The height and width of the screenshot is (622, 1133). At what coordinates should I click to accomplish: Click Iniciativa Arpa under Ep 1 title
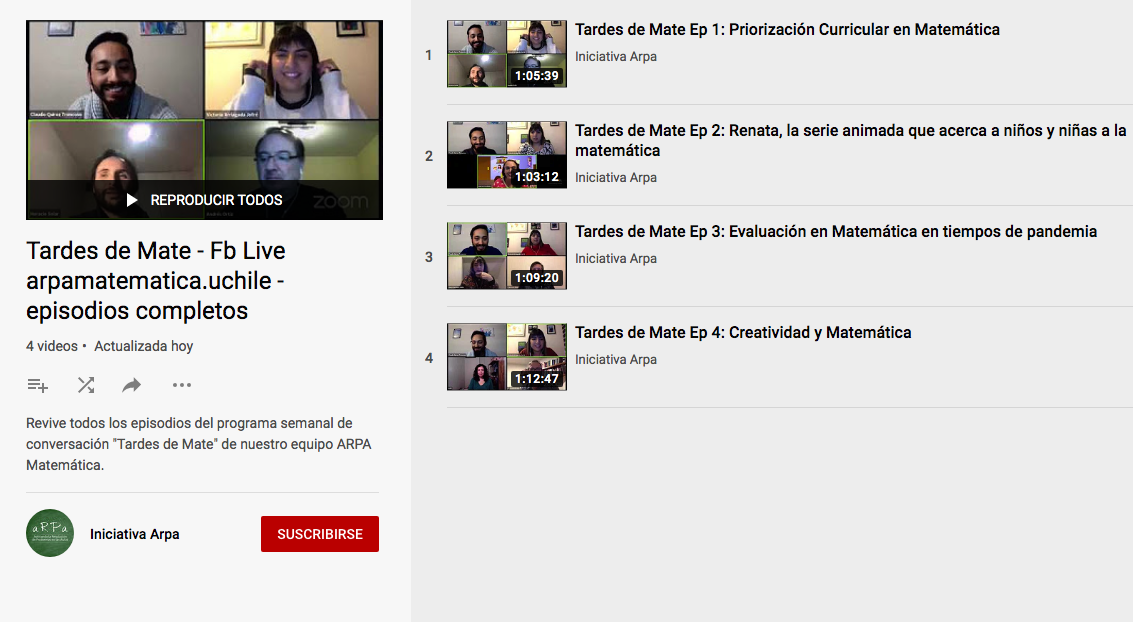[x=616, y=56]
